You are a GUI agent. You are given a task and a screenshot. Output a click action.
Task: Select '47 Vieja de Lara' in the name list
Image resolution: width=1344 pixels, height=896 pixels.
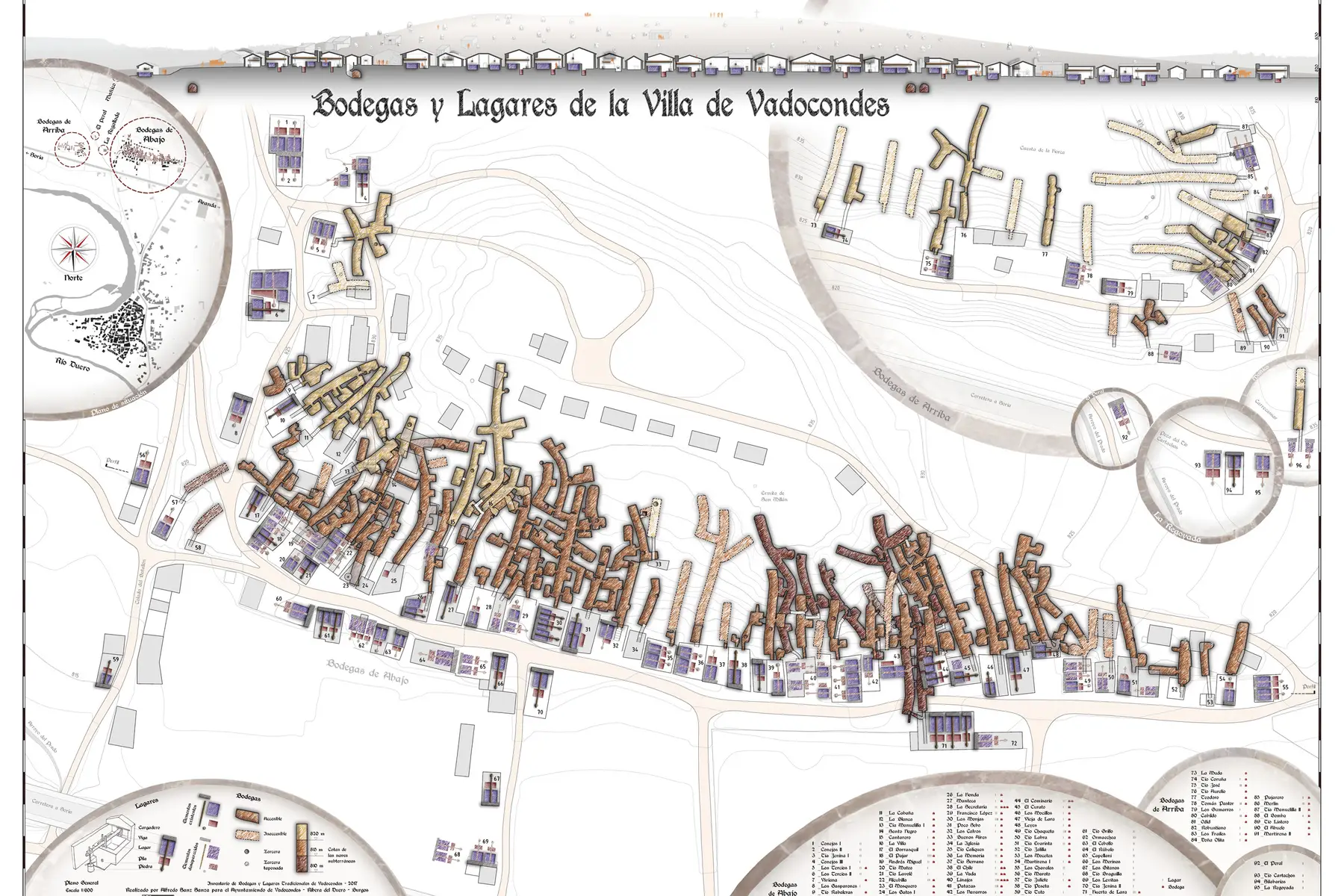pos(1034,819)
